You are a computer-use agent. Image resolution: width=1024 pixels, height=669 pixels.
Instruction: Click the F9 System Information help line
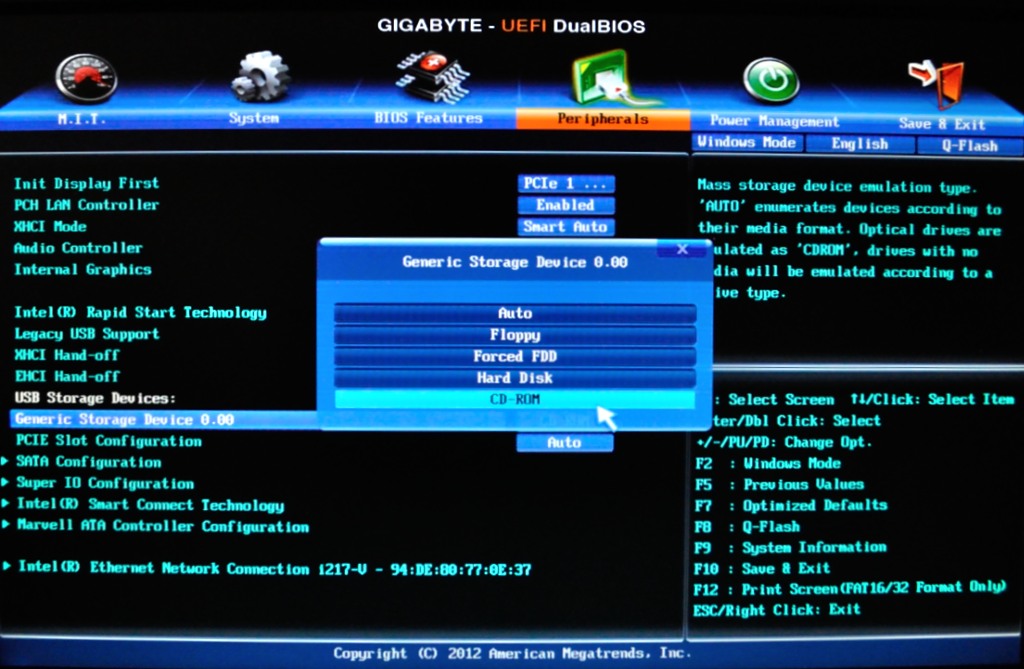point(791,547)
